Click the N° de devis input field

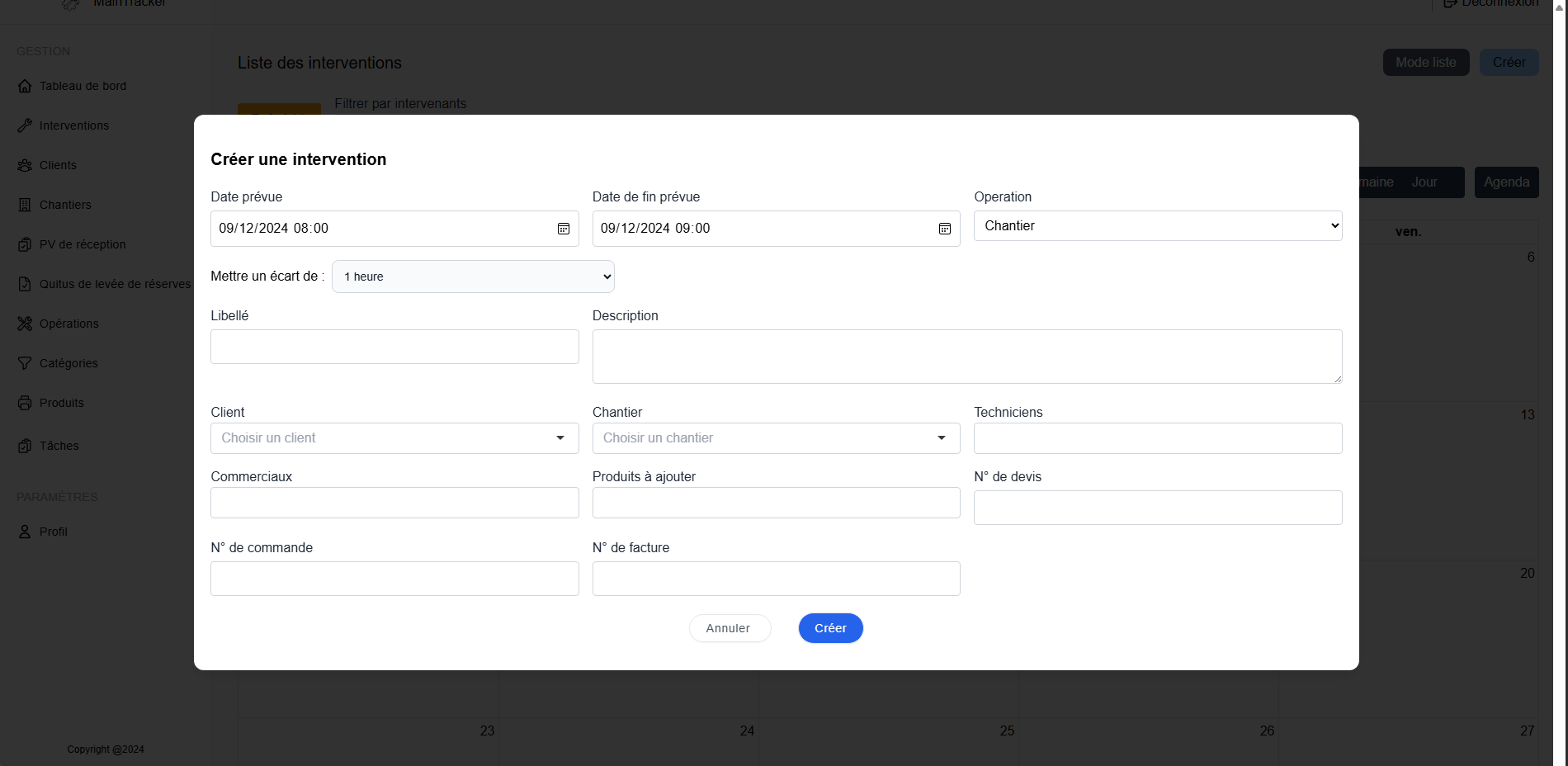point(1157,508)
